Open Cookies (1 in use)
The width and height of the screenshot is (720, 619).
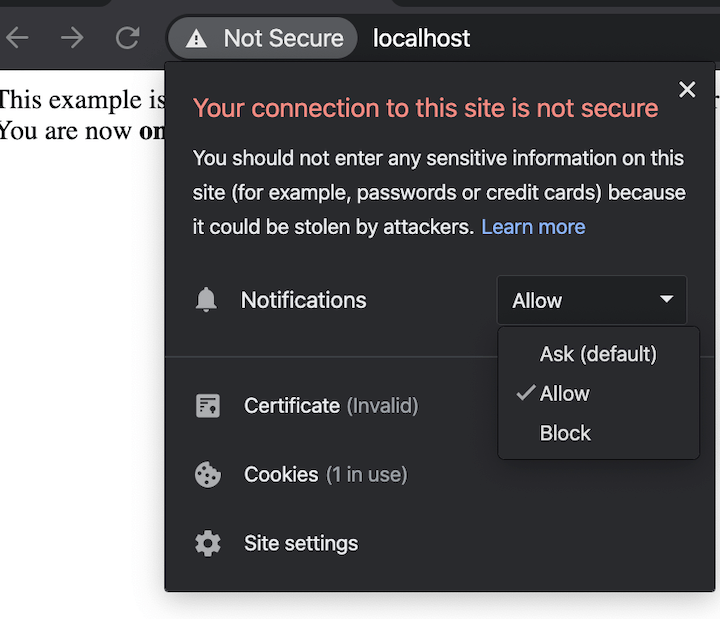(x=325, y=475)
